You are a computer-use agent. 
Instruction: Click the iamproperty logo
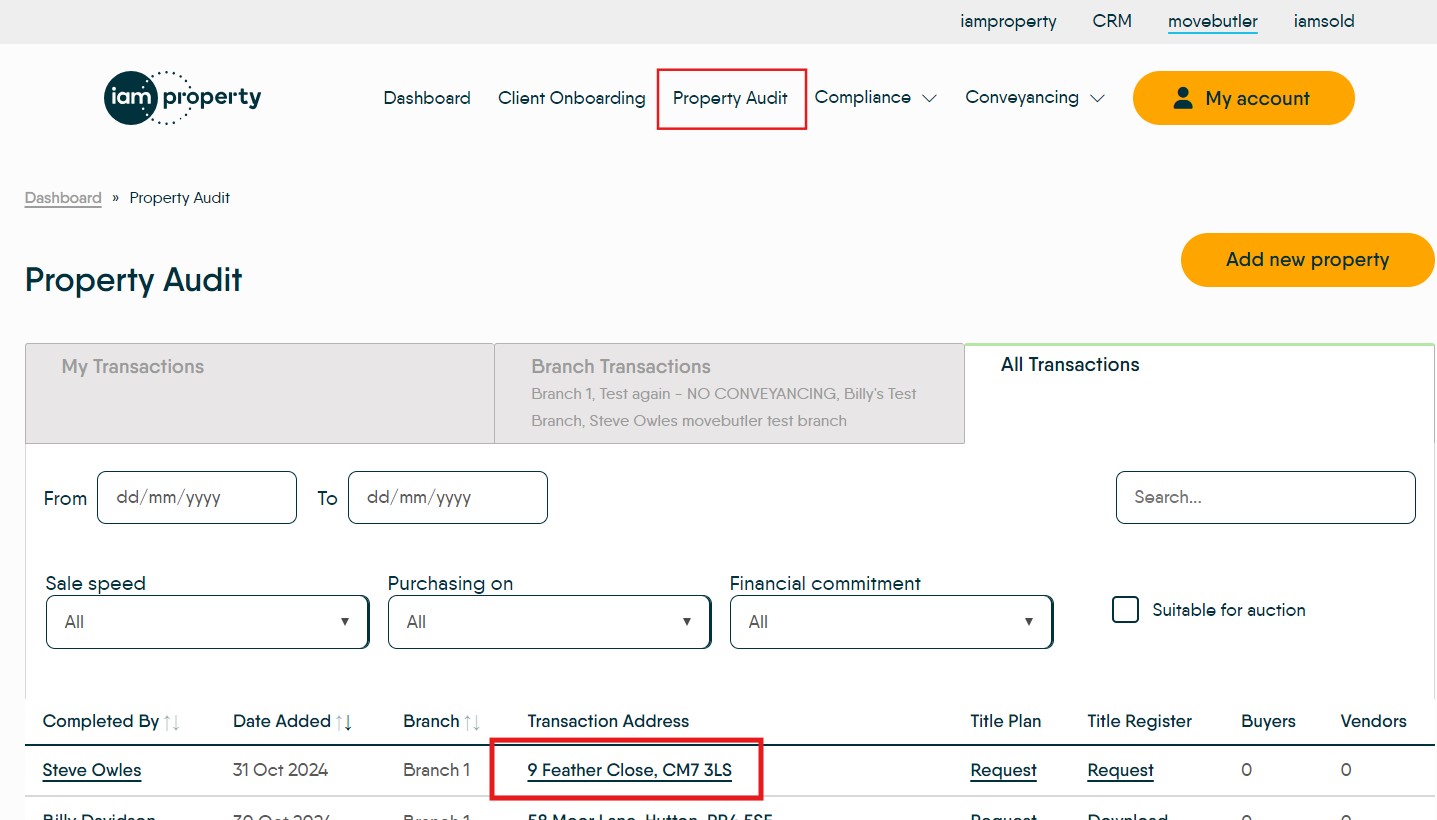pos(182,98)
